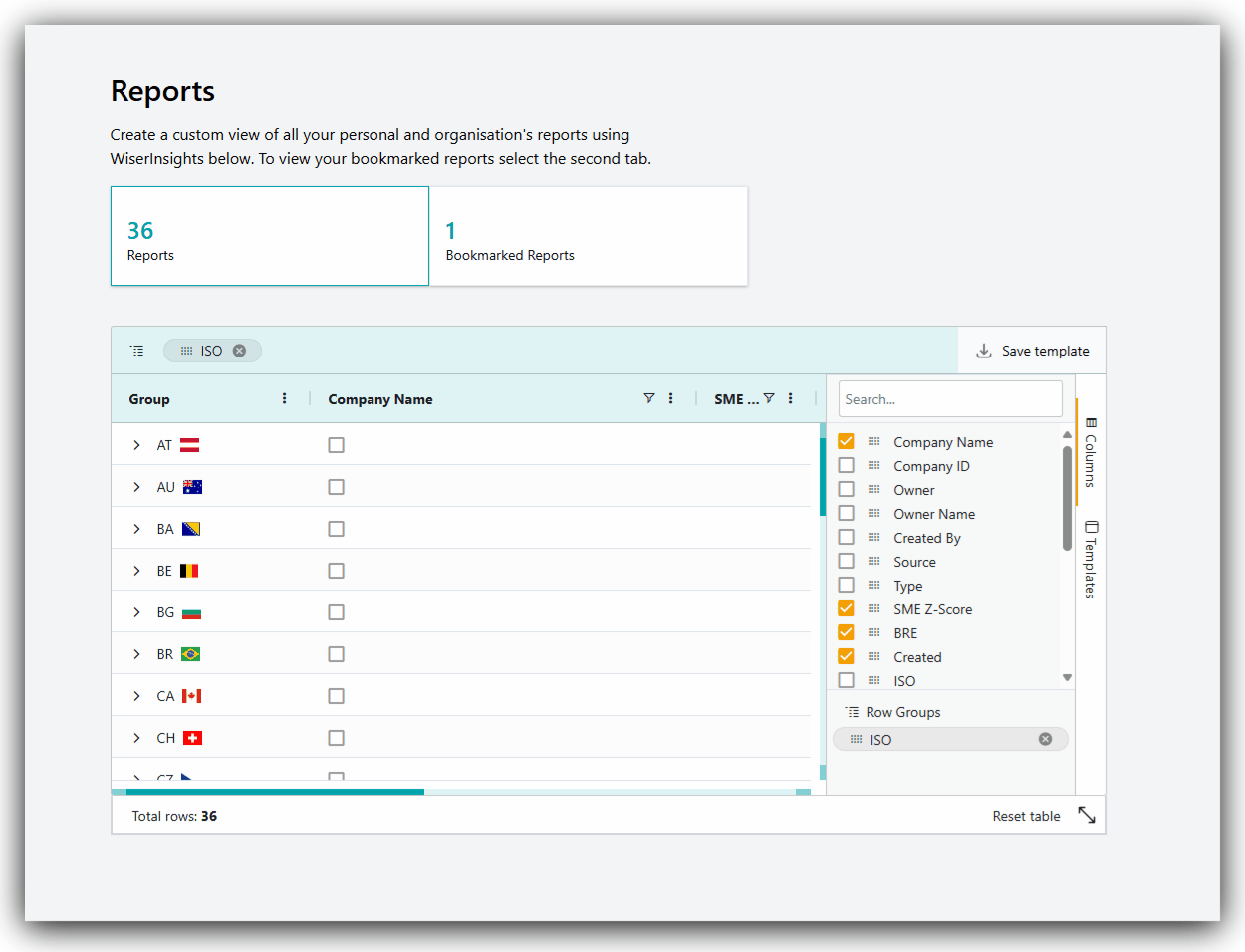Expand the BR group row
Image resolution: width=1245 pixels, height=952 pixels.
[x=136, y=654]
